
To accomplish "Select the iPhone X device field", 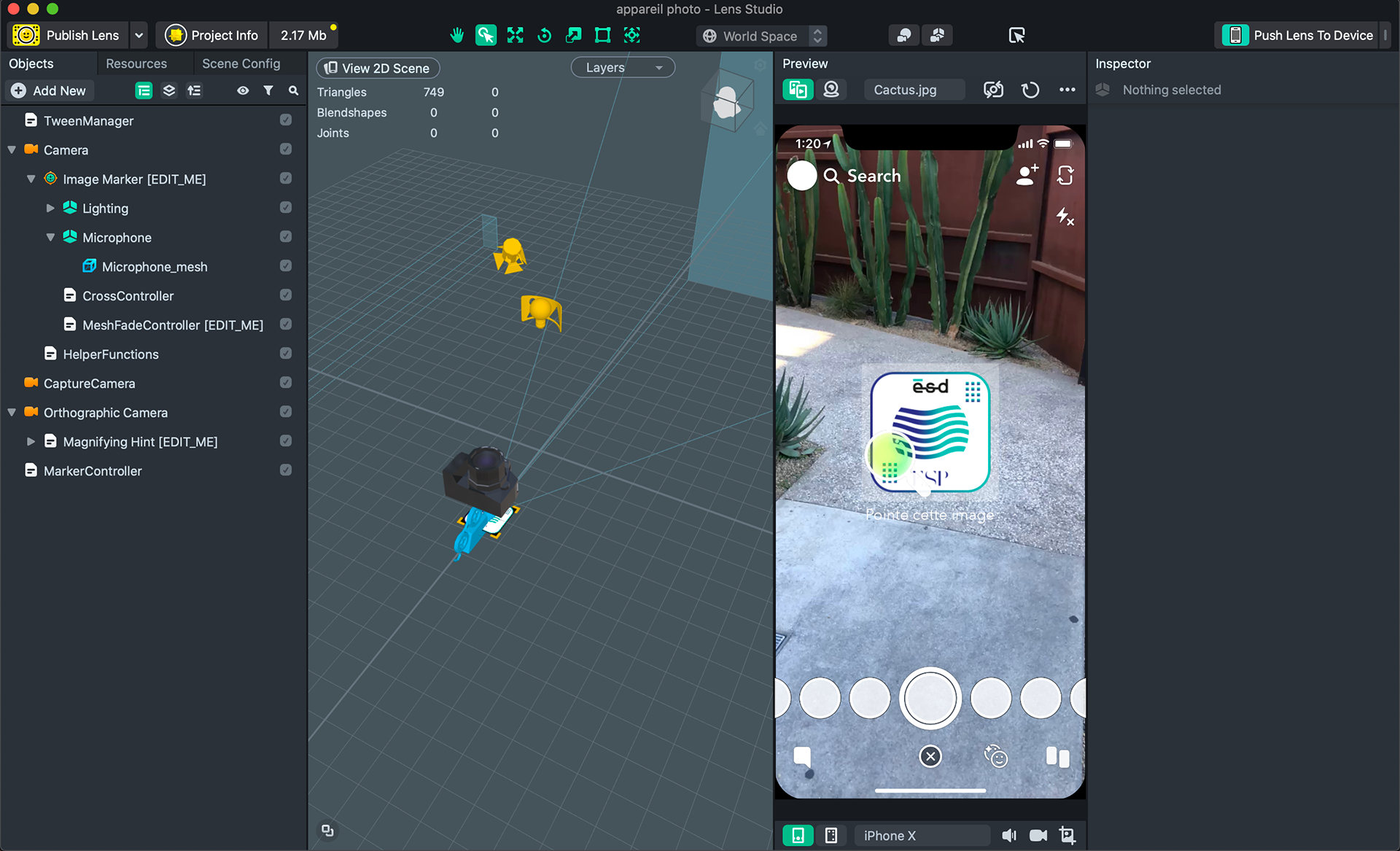I will tap(921, 835).
